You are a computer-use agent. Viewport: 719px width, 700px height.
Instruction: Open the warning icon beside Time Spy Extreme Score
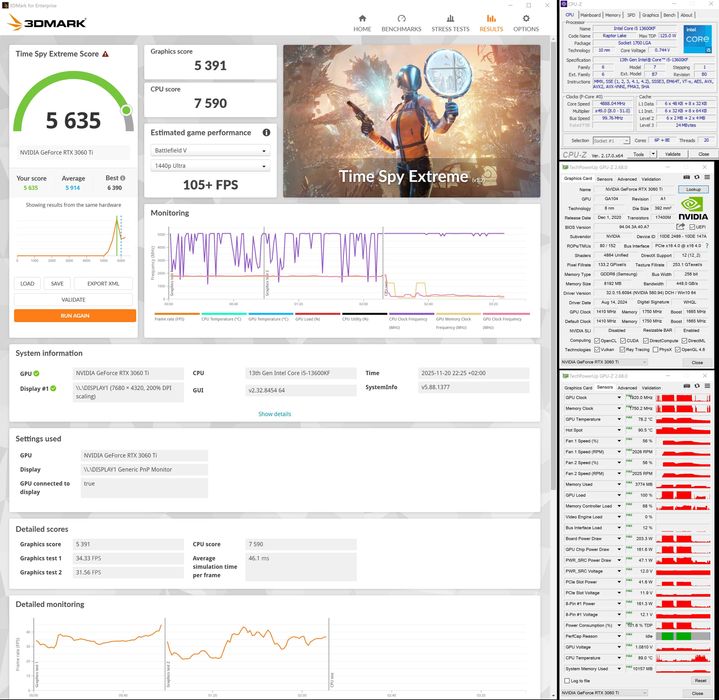point(105,54)
